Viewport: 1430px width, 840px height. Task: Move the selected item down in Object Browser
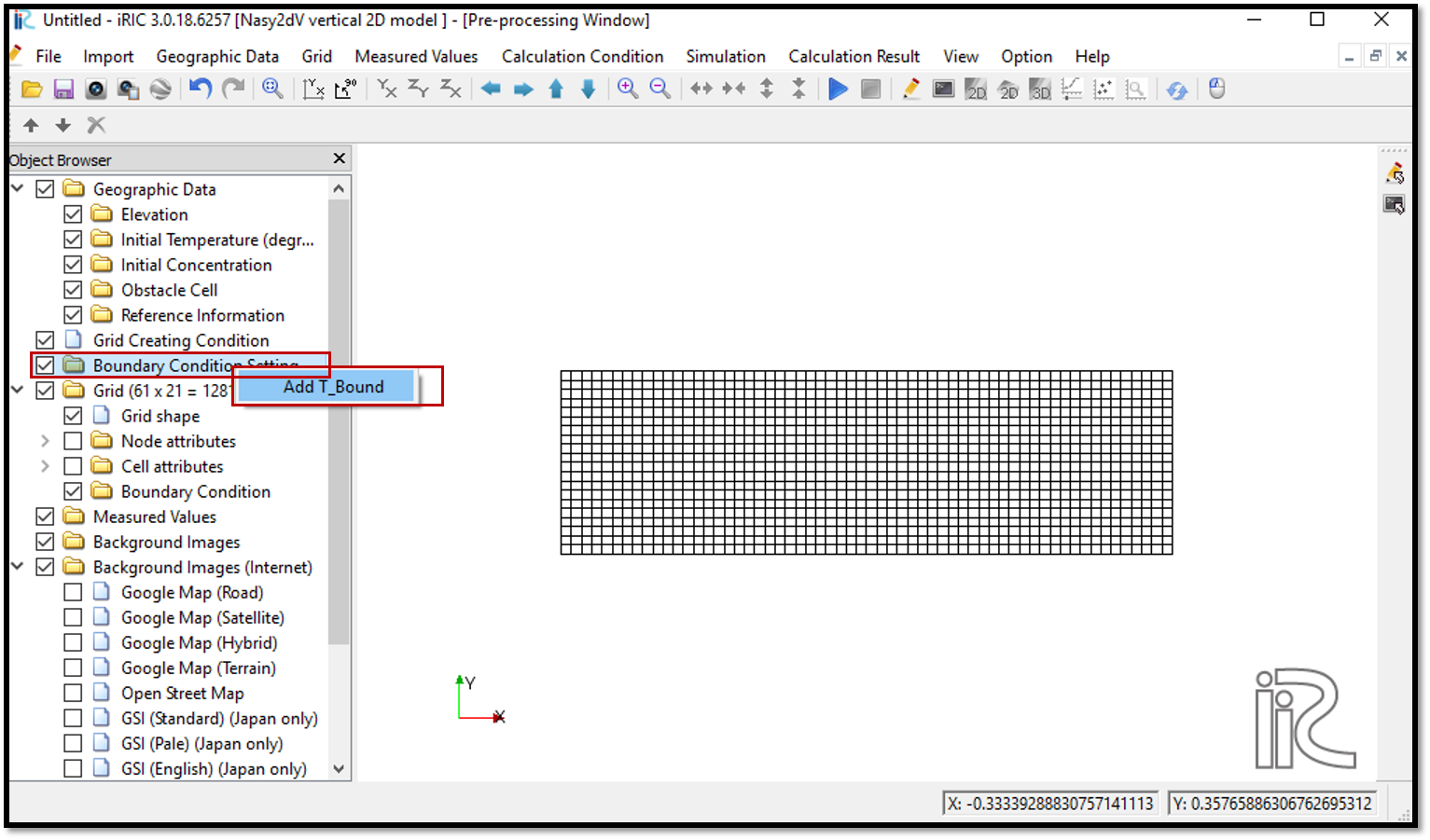pyautogui.click(x=62, y=125)
